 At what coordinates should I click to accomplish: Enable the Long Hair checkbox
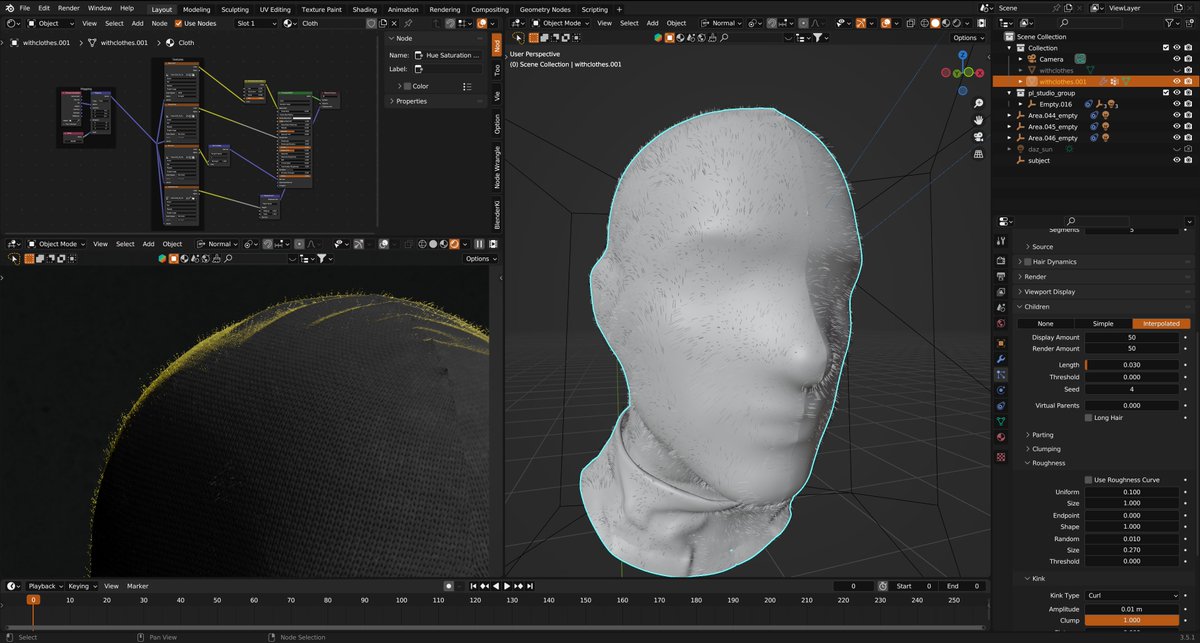[x=1089, y=418]
